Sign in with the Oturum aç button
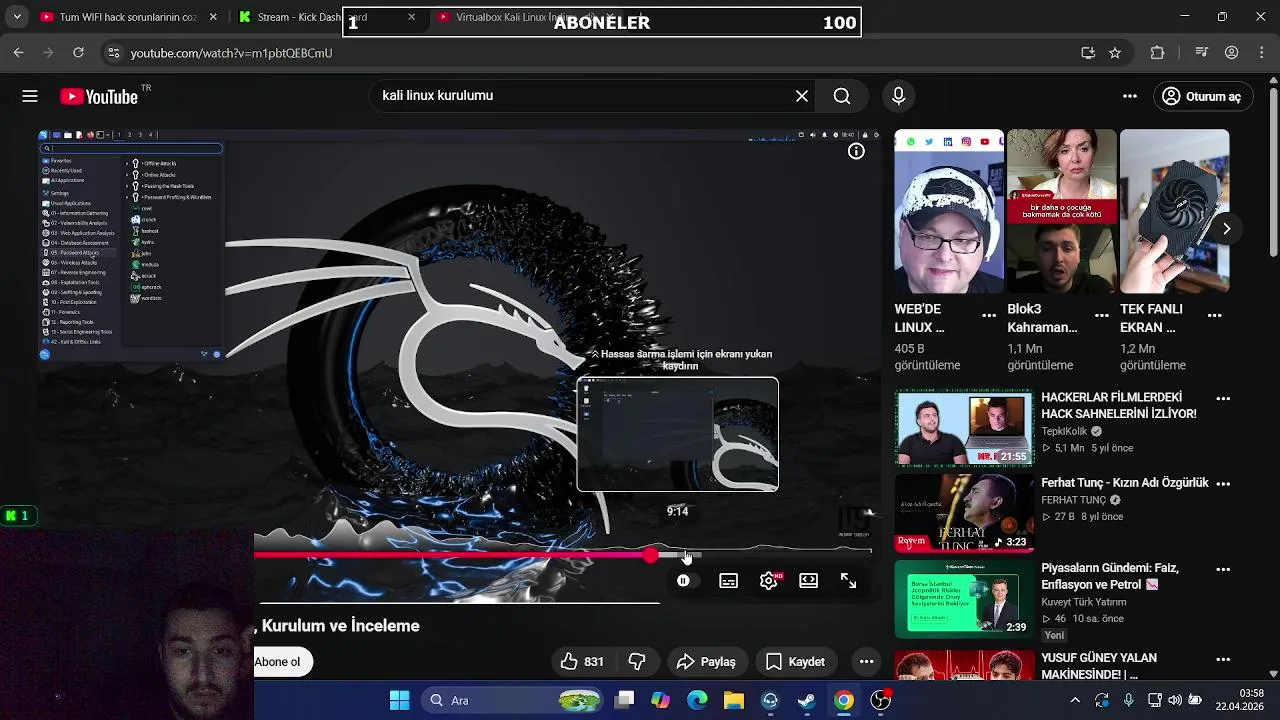The width and height of the screenshot is (1280, 720). click(x=1202, y=96)
